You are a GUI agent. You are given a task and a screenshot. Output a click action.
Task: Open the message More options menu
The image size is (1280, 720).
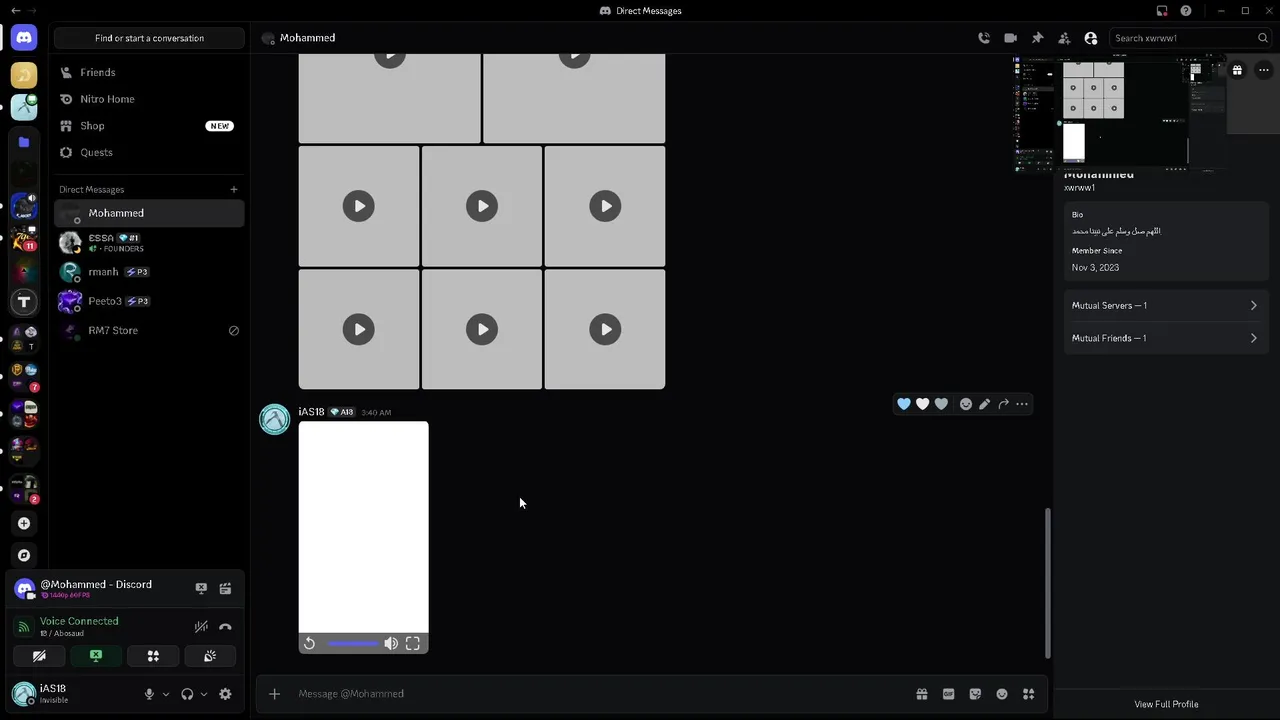pyautogui.click(x=1022, y=404)
